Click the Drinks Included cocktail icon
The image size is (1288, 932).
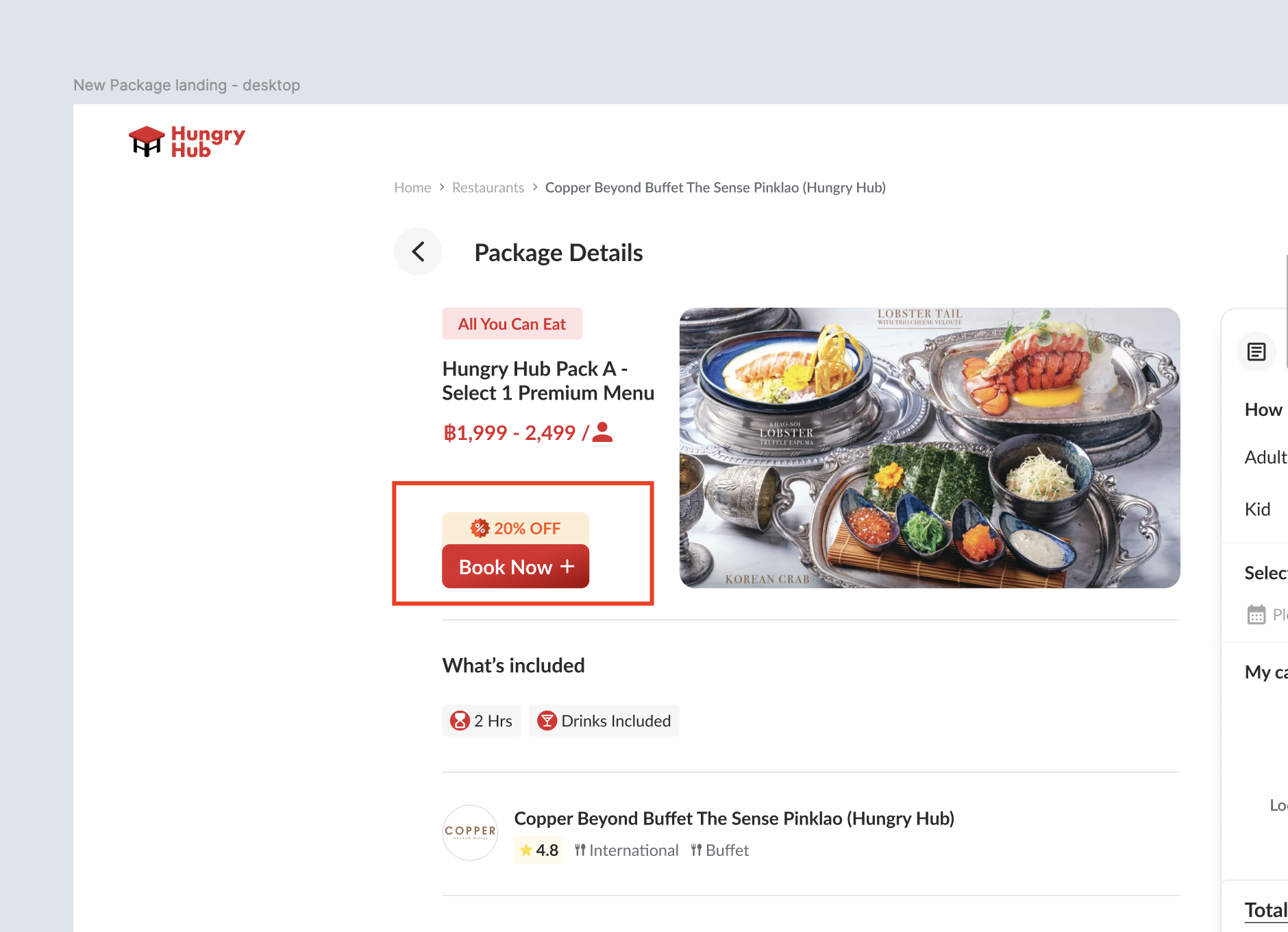(547, 721)
